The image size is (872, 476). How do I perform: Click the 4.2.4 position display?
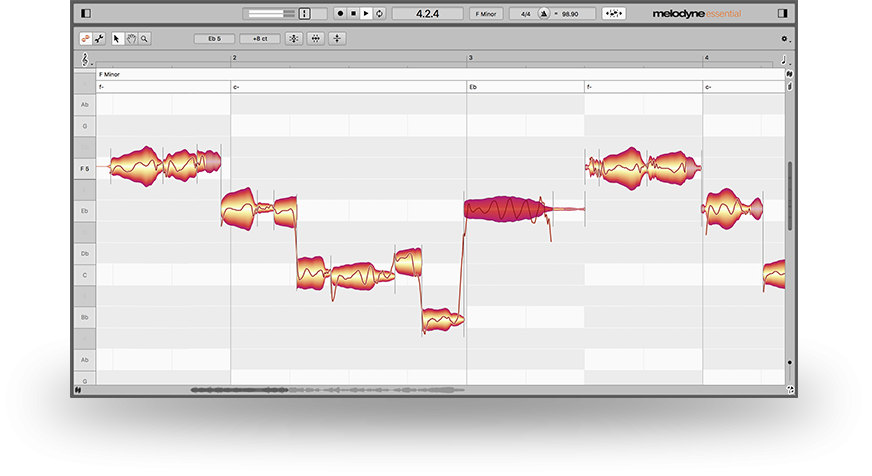427,13
